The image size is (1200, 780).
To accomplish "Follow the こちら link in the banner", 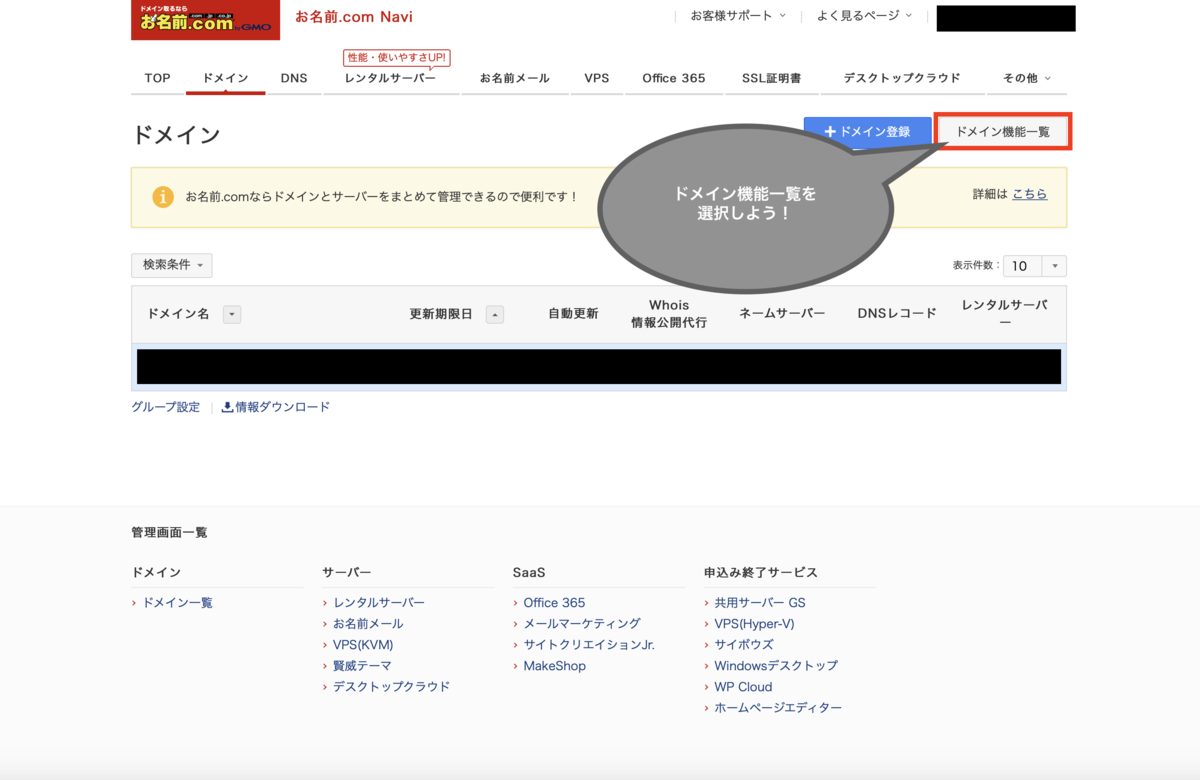I will pyautogui.click(x=1030, y=194).
